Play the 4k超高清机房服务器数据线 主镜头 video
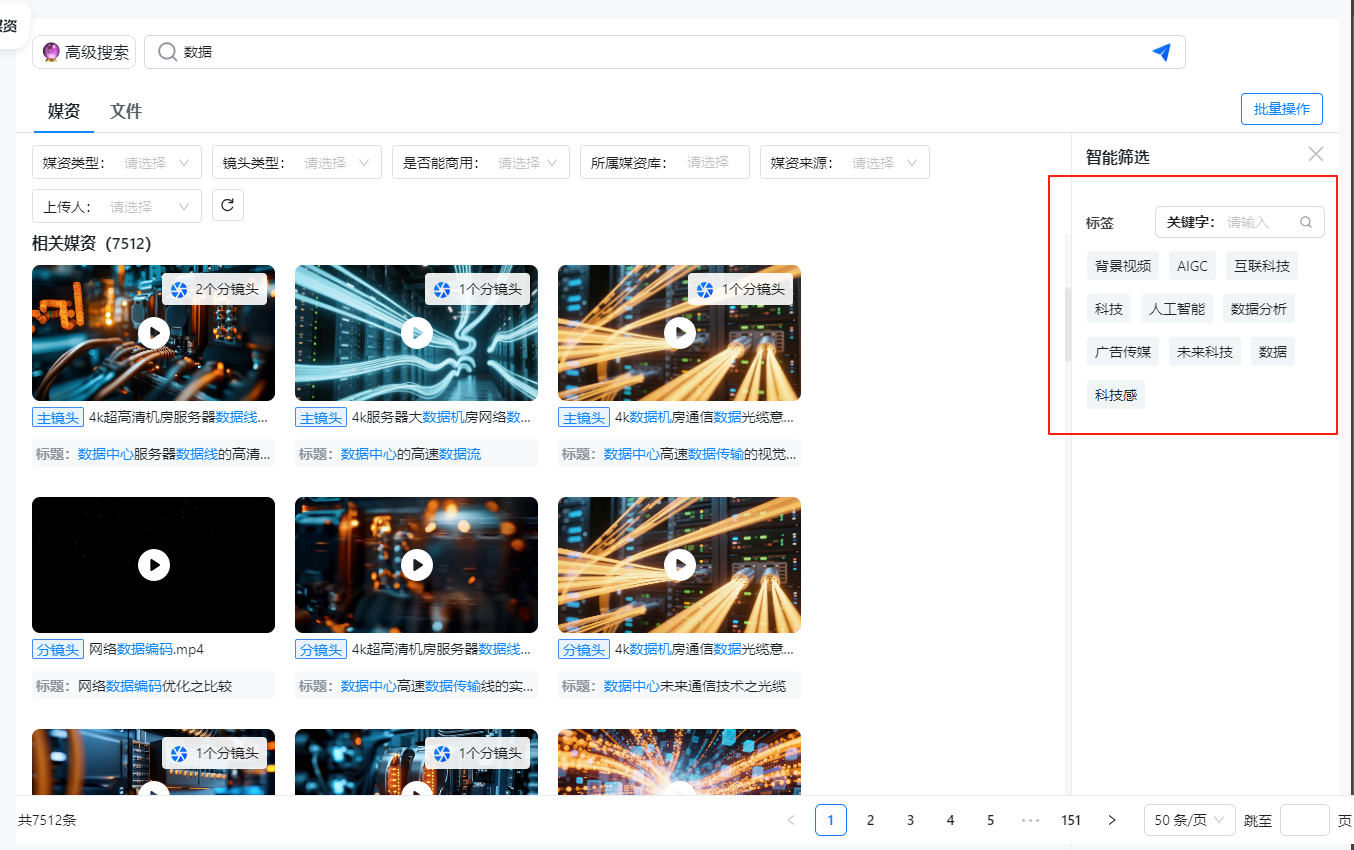The image size is (1354, 850). [x=153, y=333]
